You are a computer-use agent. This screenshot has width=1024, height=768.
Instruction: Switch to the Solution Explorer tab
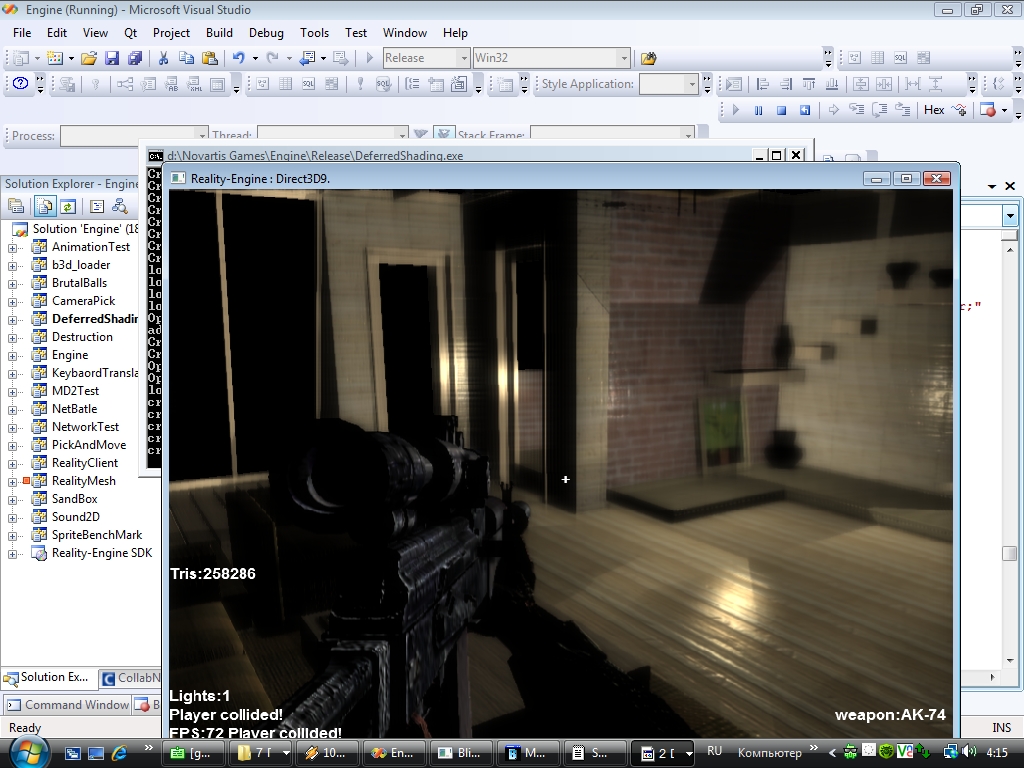[50, 677]
